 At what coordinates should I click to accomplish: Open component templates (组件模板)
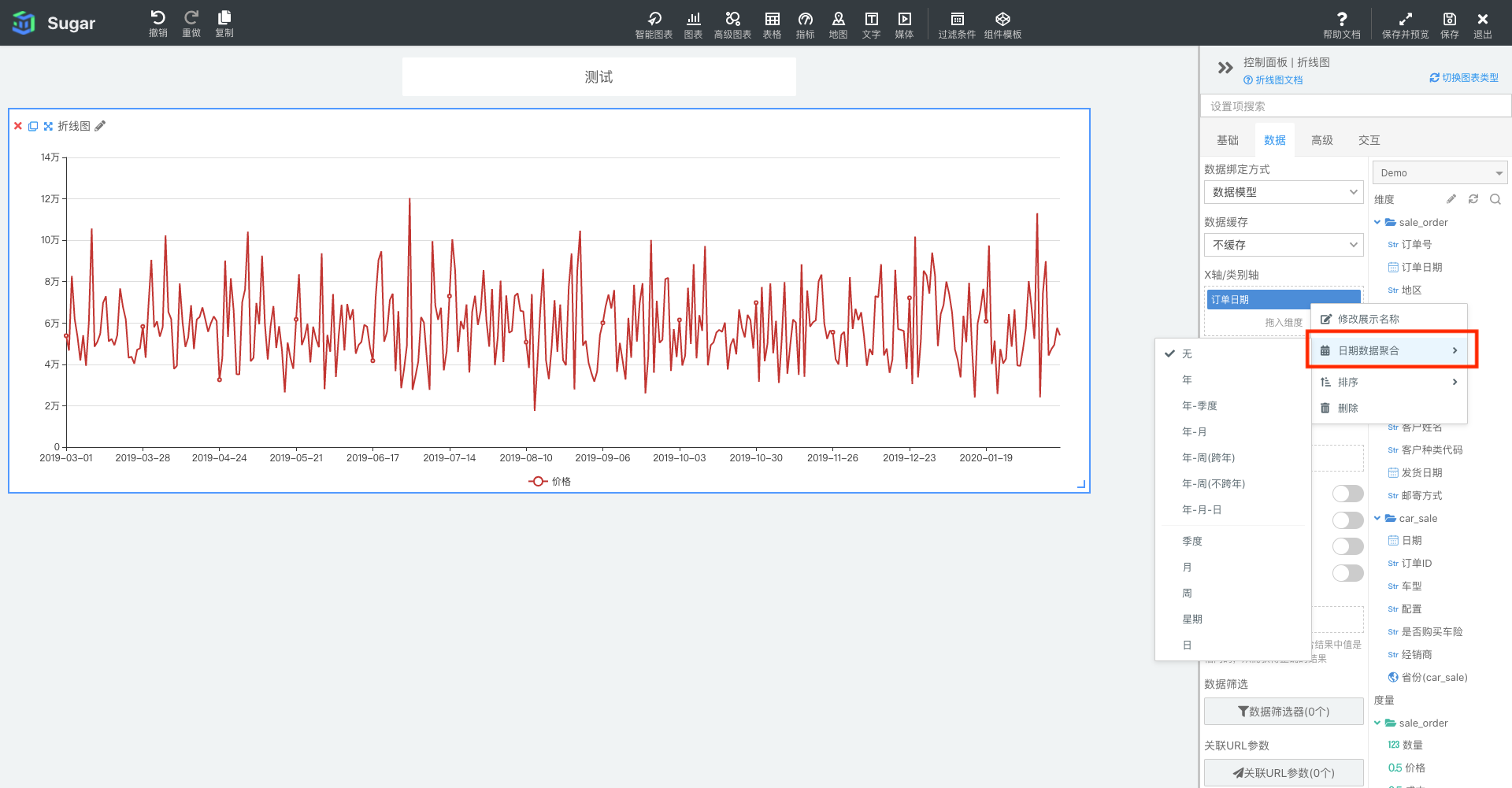[1002, 24]
